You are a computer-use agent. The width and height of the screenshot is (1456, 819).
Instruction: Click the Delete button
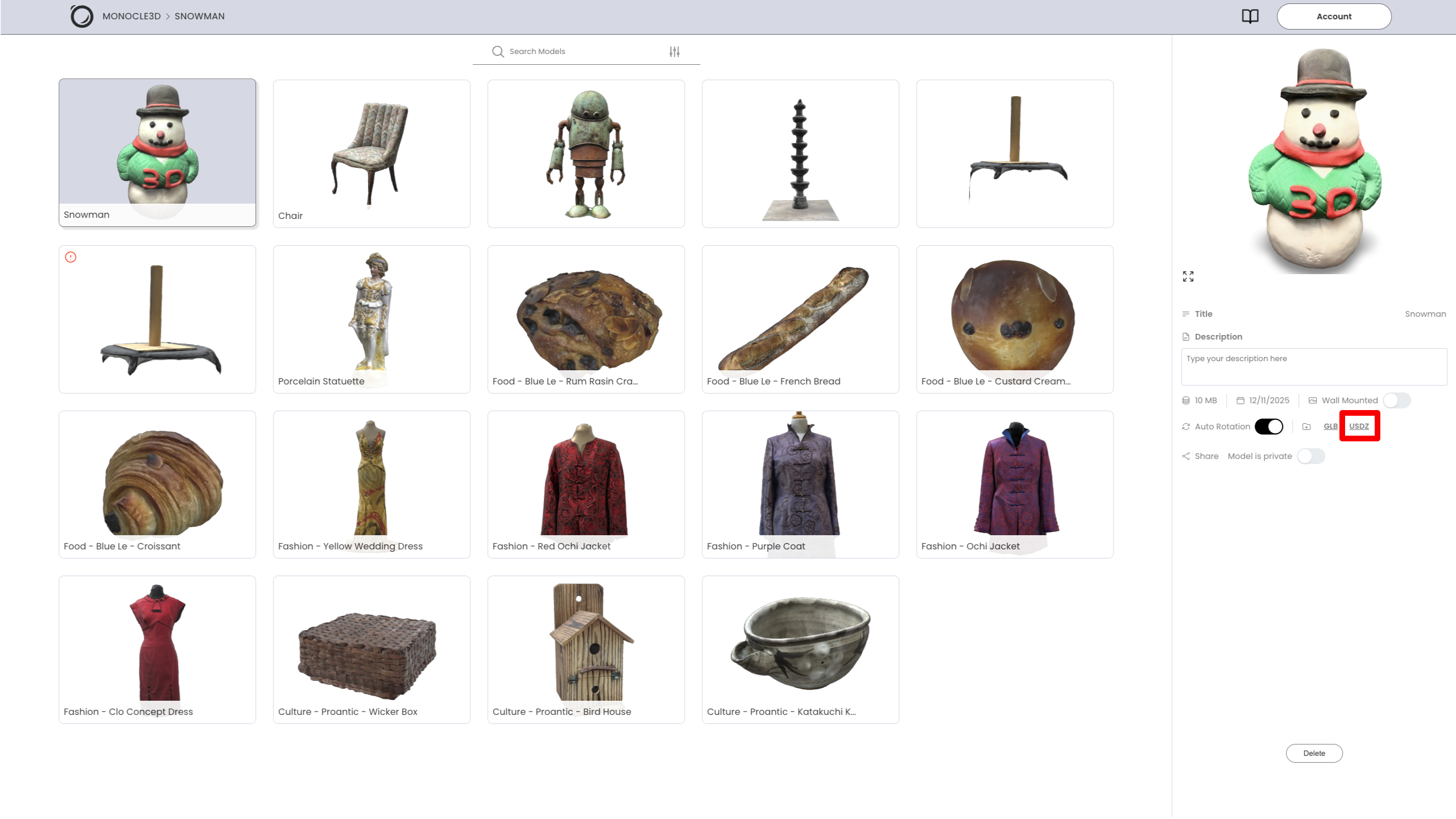click(x=1314, y=753)
